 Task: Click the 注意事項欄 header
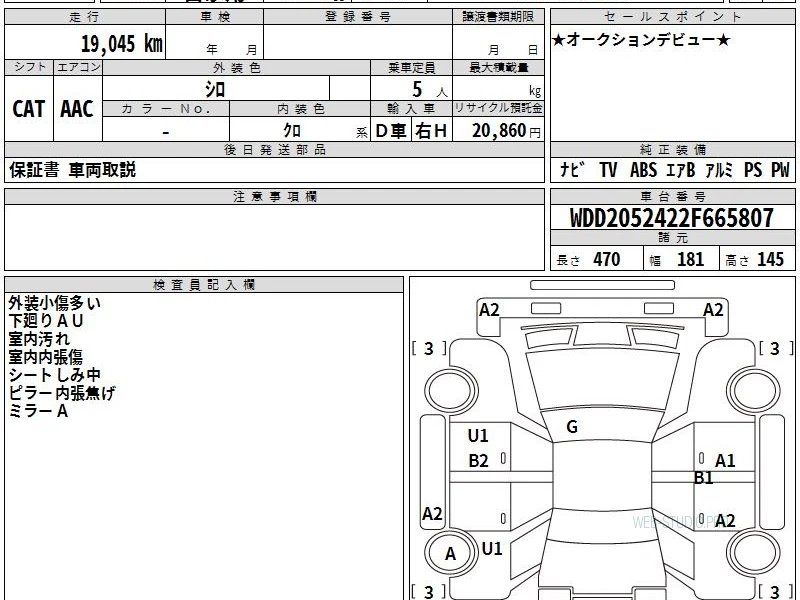click(274, 196)
